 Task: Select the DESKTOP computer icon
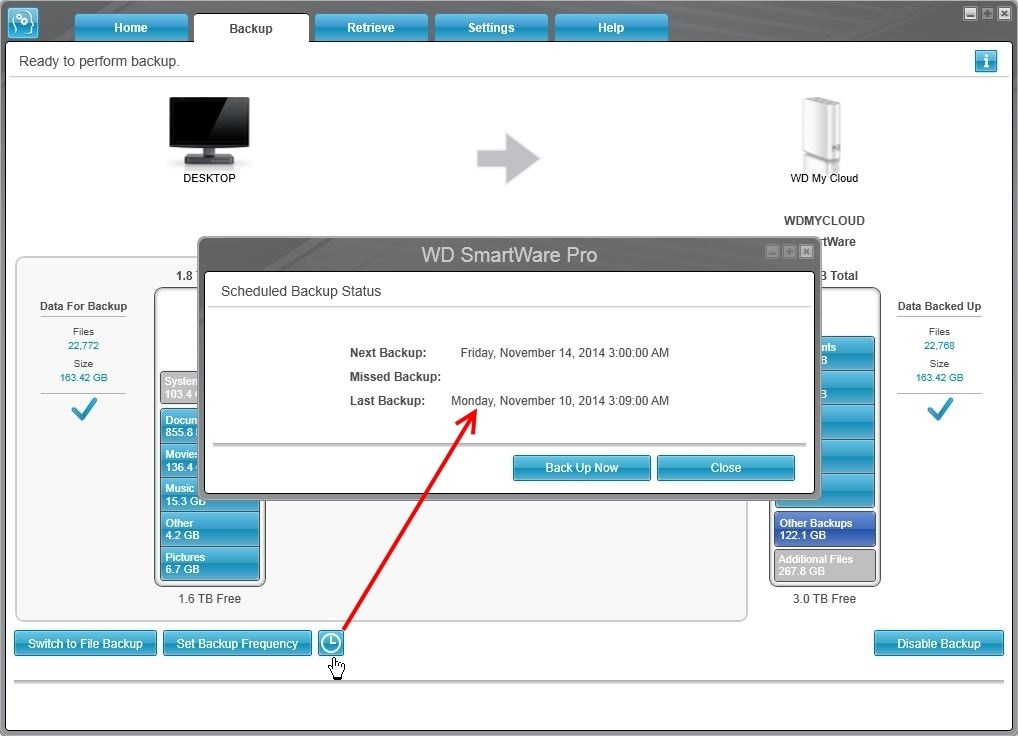pos(209,130)
